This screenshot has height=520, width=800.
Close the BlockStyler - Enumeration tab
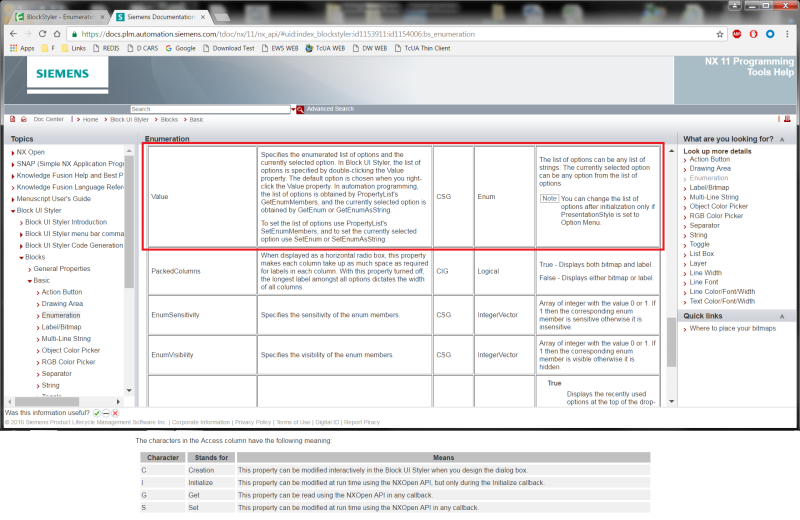point(102,17)
